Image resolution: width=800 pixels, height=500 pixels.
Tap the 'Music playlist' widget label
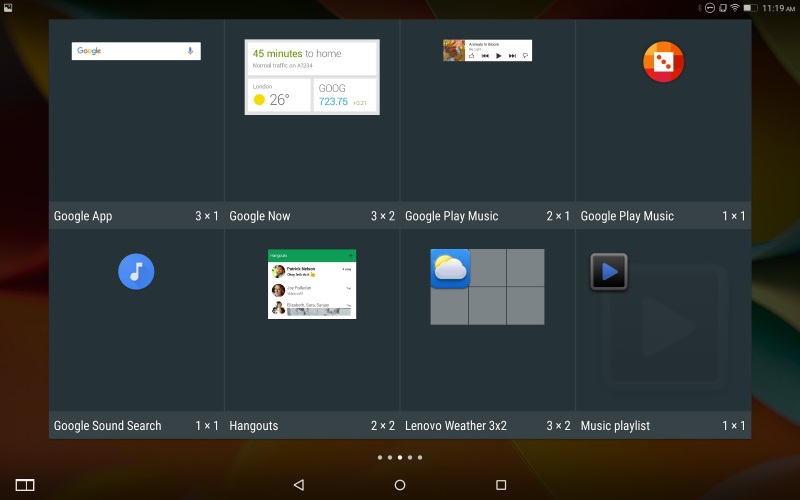615,426
